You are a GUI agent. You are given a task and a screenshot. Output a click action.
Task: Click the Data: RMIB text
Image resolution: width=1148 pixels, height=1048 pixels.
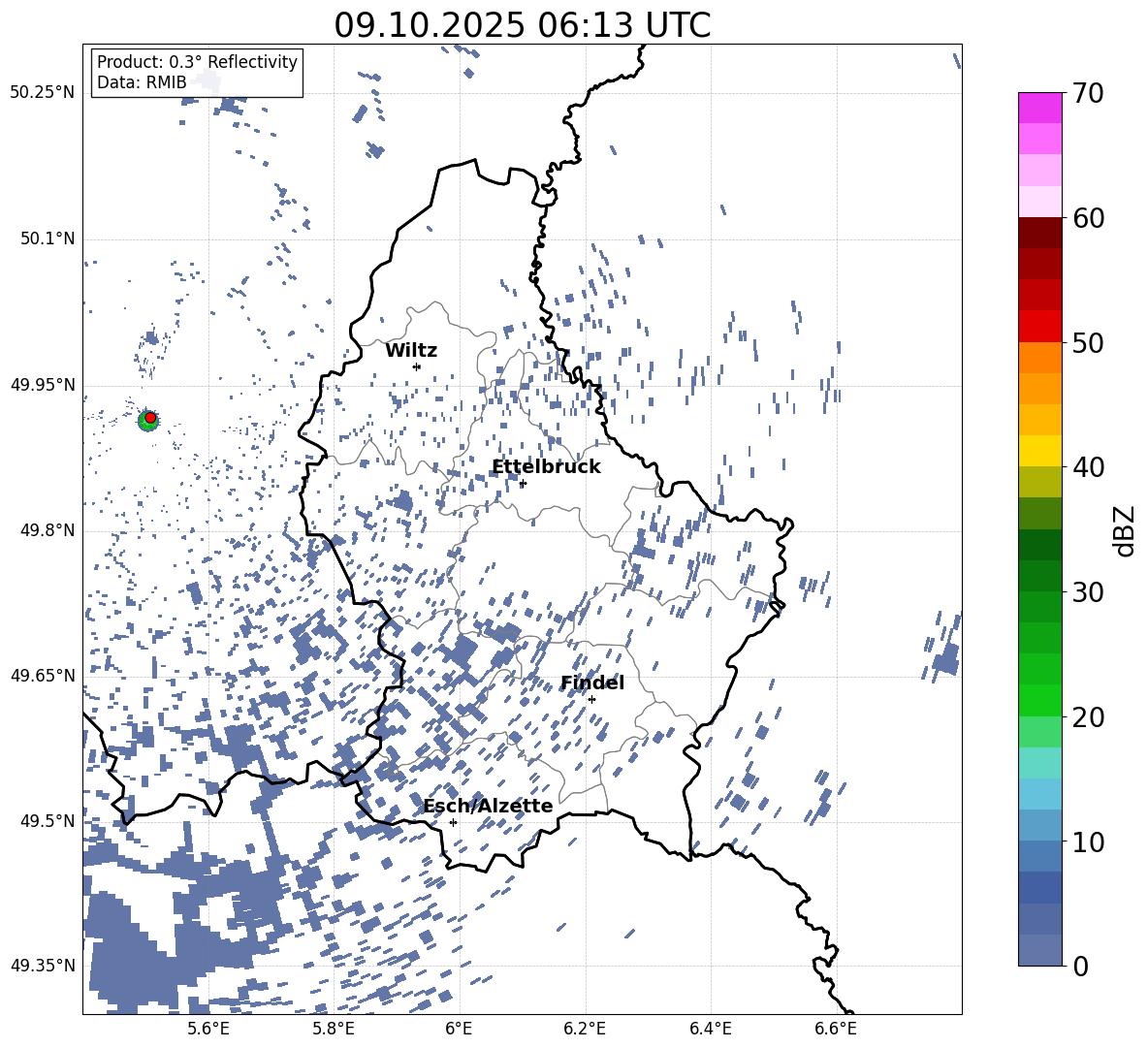(142, 82)
